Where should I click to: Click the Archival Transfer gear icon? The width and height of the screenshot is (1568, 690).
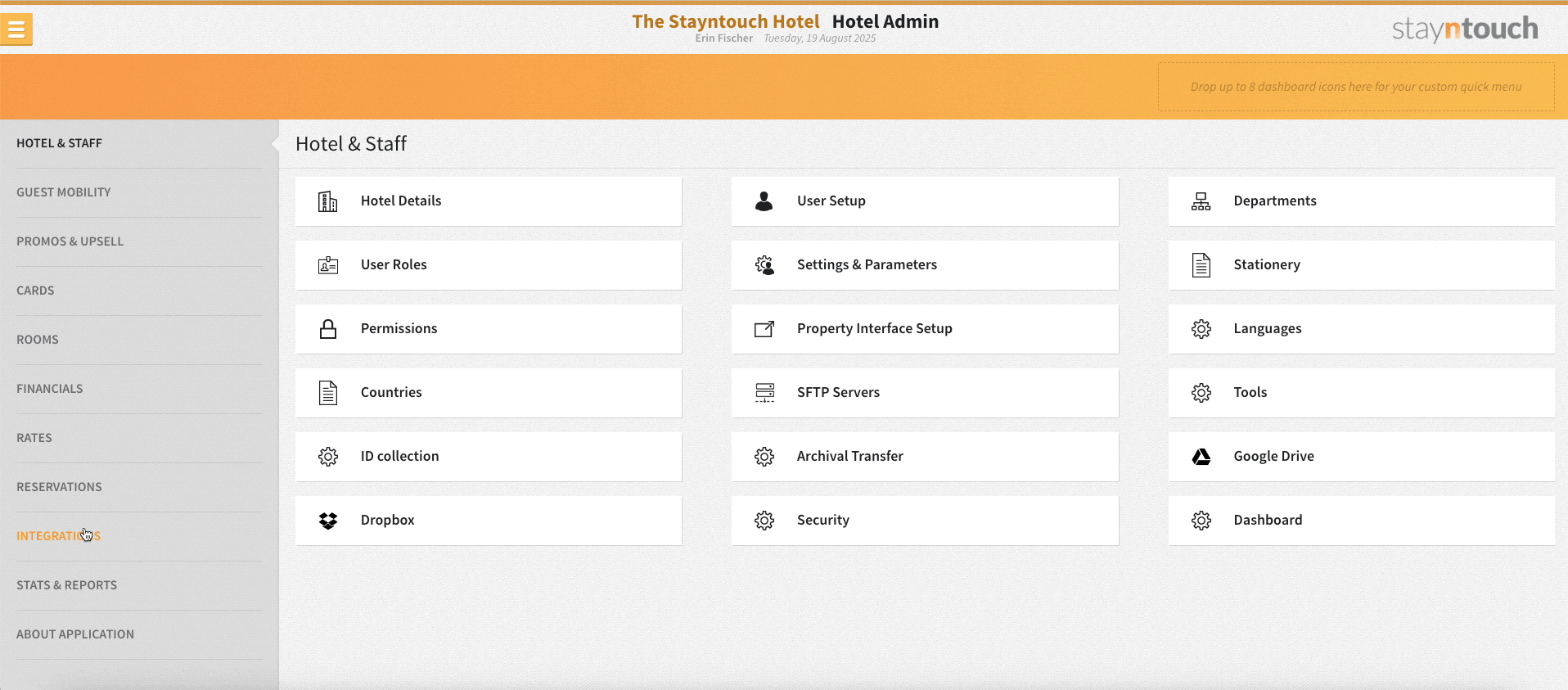[764, 457]
